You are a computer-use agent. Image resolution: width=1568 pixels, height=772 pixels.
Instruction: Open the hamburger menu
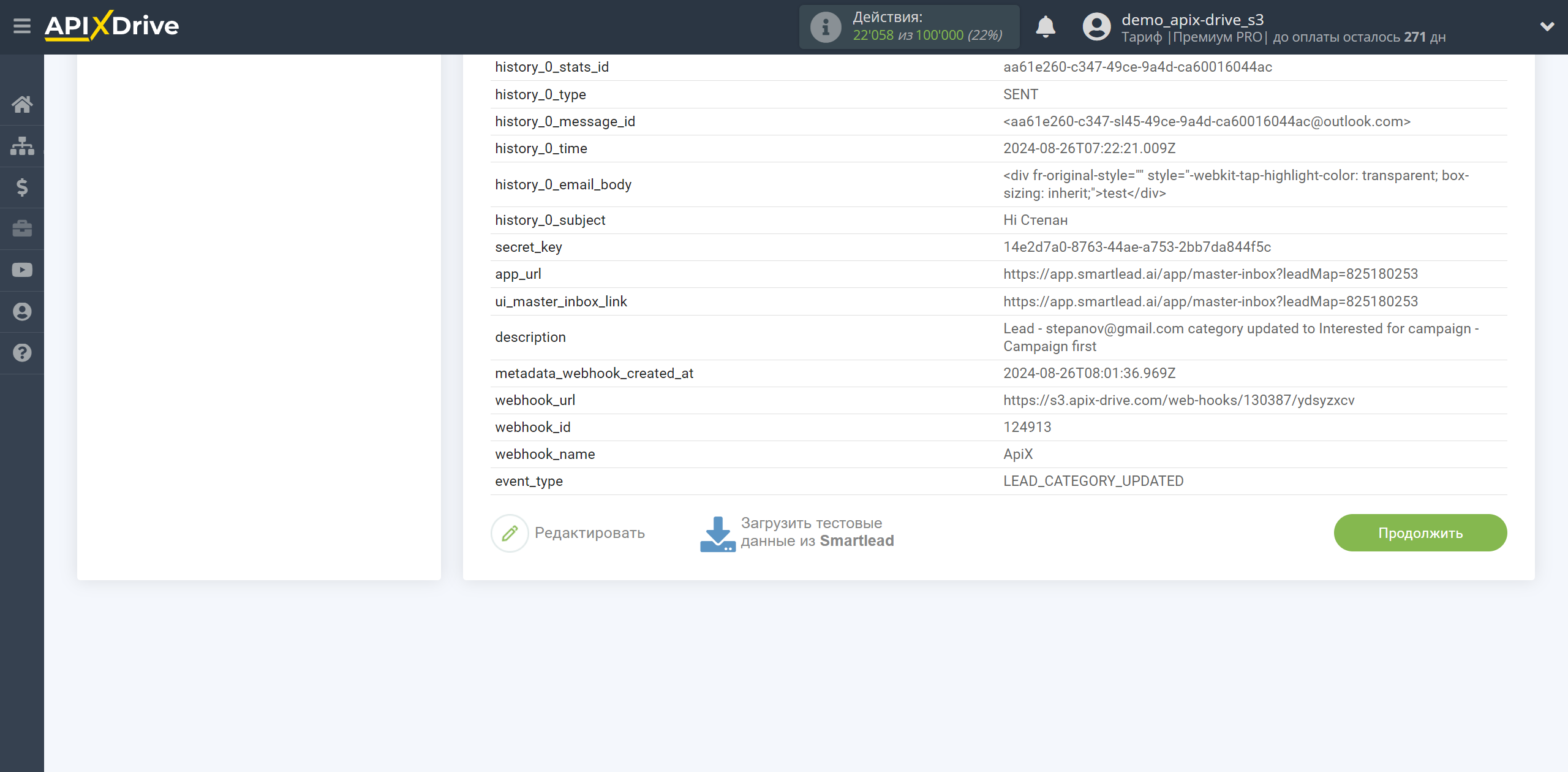pyautogui.click(x=22, y=26)
